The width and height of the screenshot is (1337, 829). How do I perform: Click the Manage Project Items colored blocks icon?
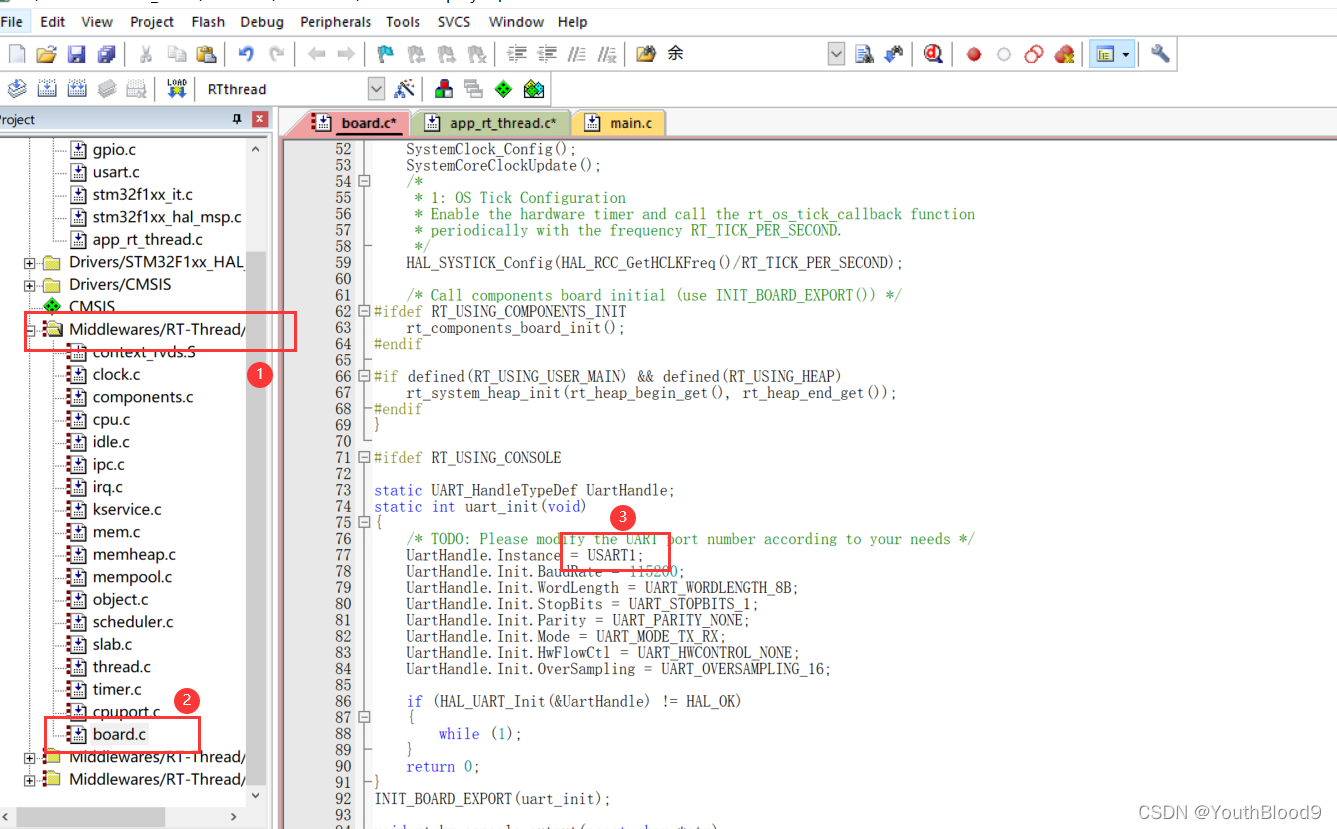click(444, 89)
